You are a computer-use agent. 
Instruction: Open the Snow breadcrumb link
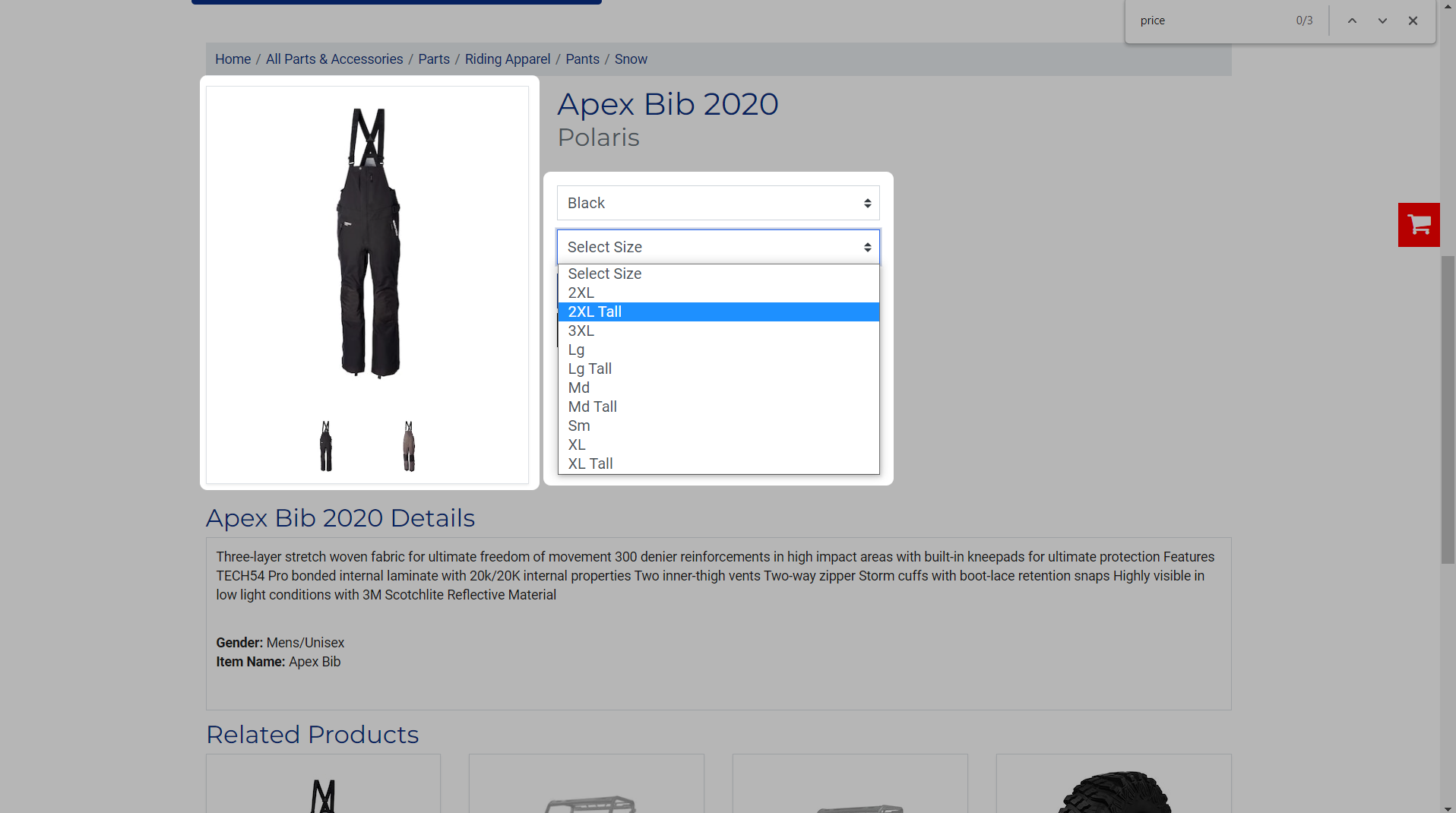(631, 59)
